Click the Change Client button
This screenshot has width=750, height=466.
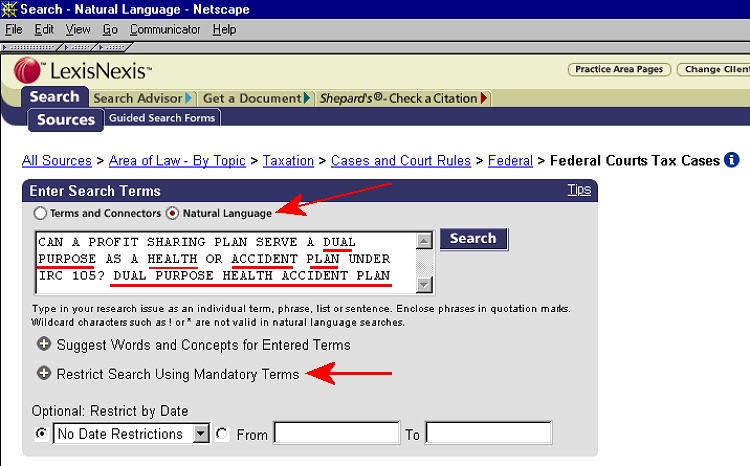click(x=714, y=69)
